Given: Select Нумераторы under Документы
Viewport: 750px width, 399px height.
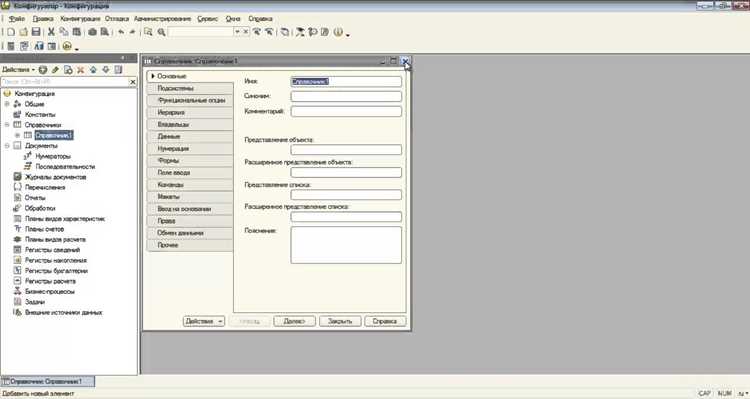Looking at the screenshot, I should (x=53, y=156).
